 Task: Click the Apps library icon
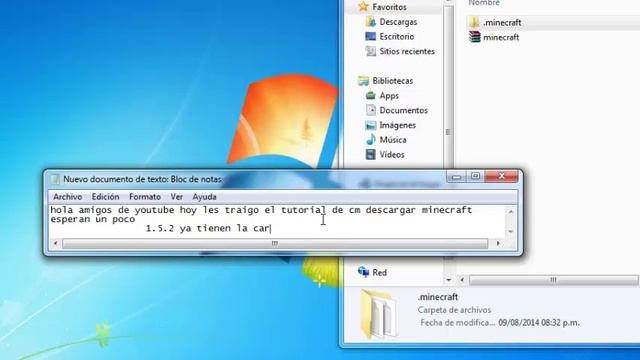point(371,96)
